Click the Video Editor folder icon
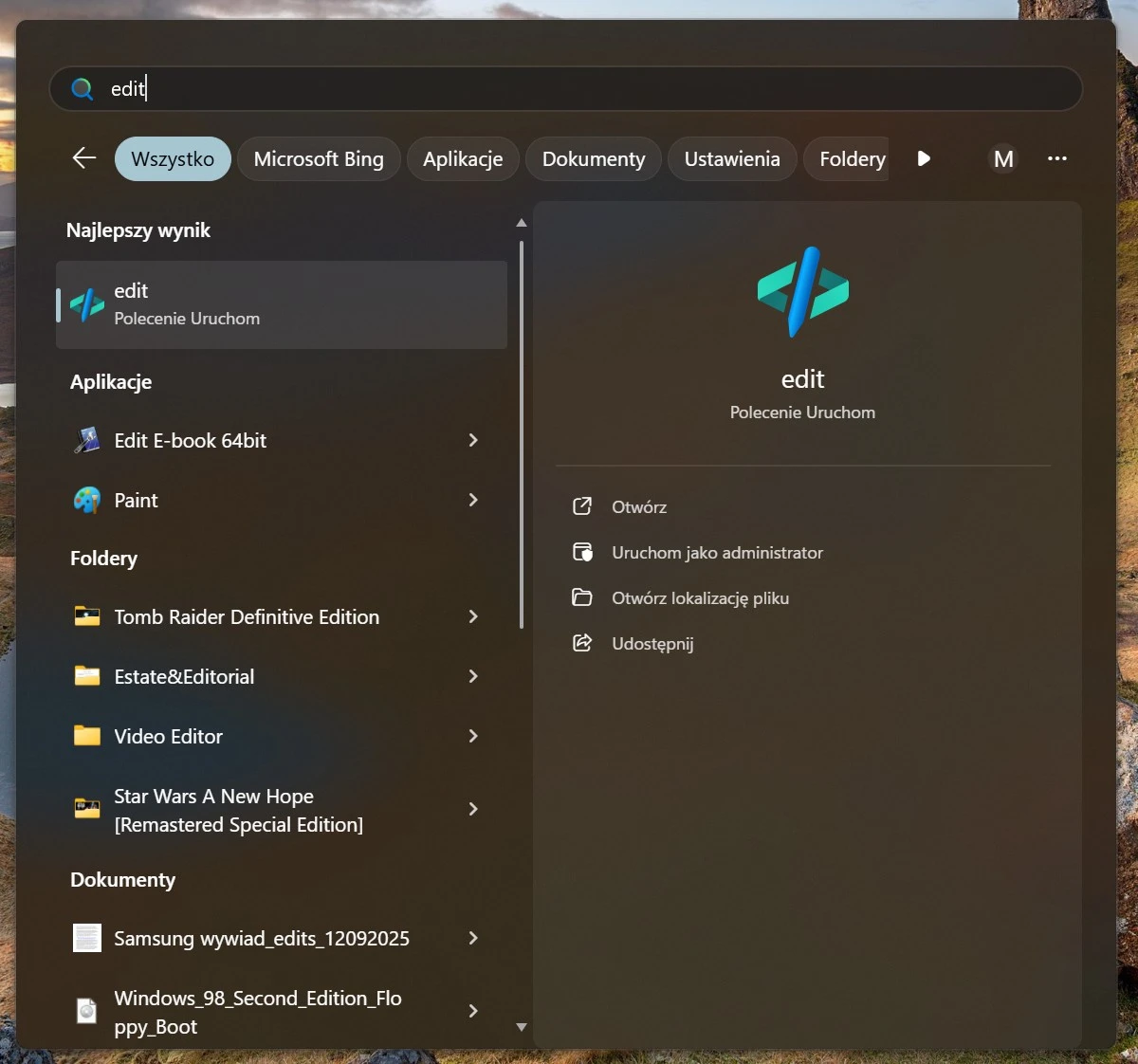The height and width of the screenshot is (1064, 1138). coord(87,737)
